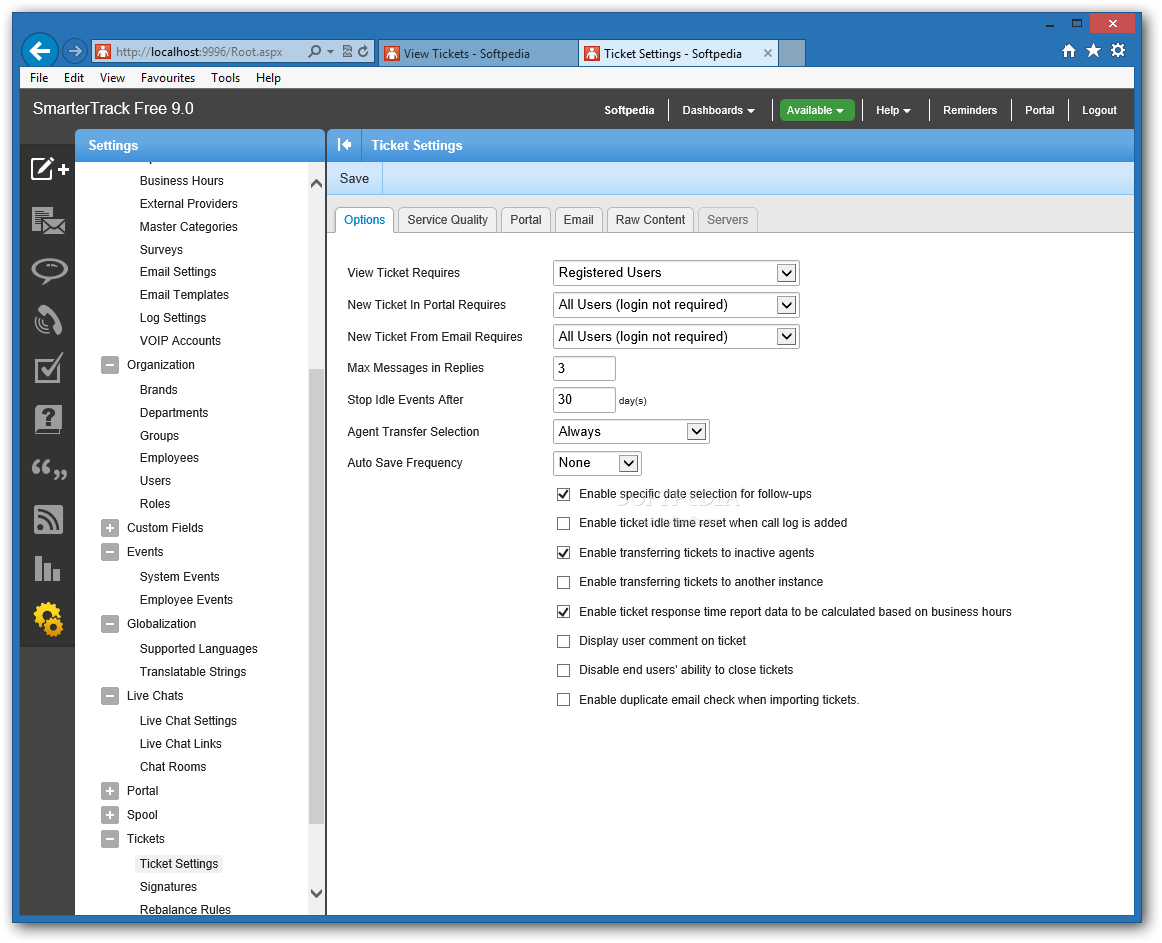Expand the Custom Fields tree node
The image size is (1162, 943).
point(110,528)
